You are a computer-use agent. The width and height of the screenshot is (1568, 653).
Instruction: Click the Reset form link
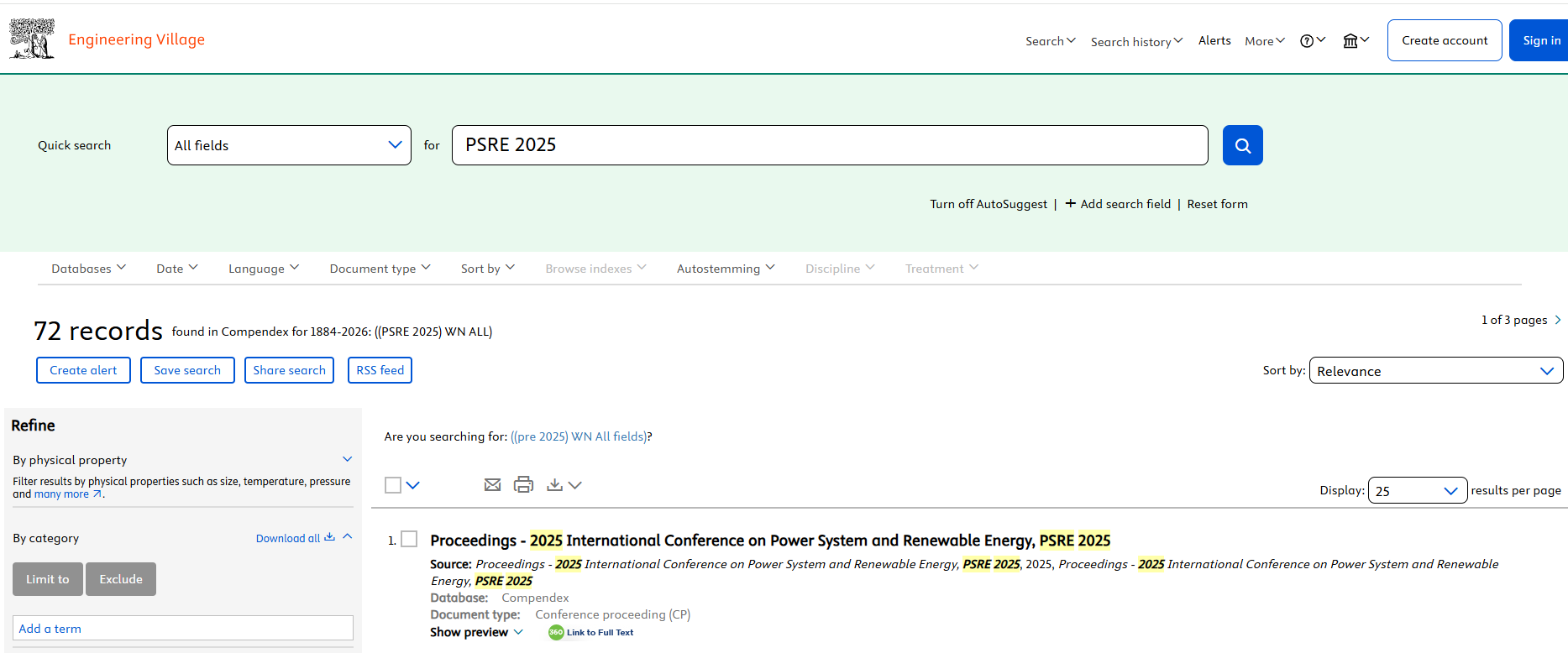click(1217, 204)
